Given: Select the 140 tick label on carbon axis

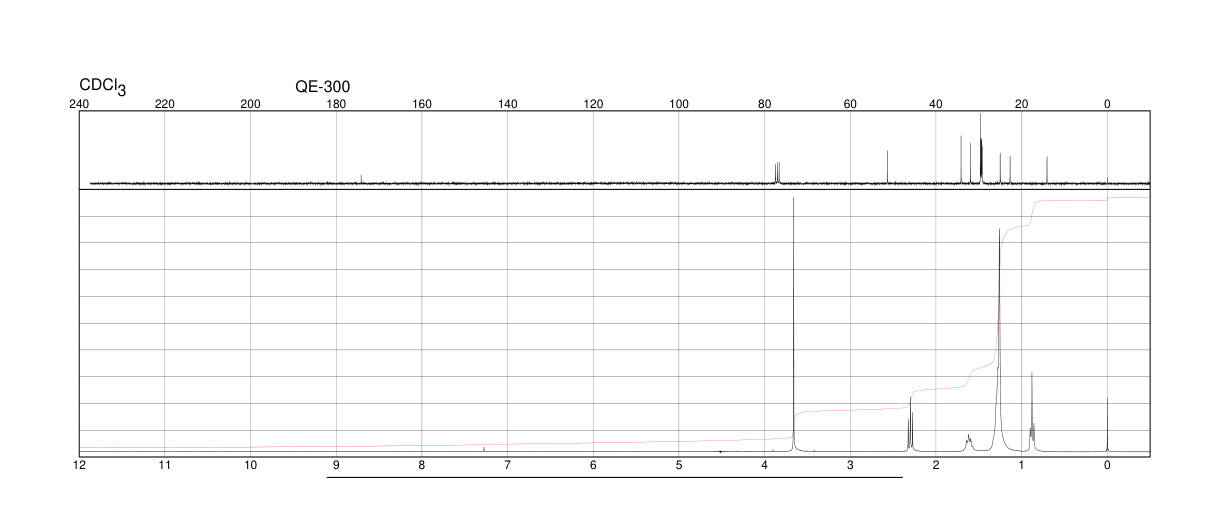Looking at the screenshot, I should pos(508,104).
